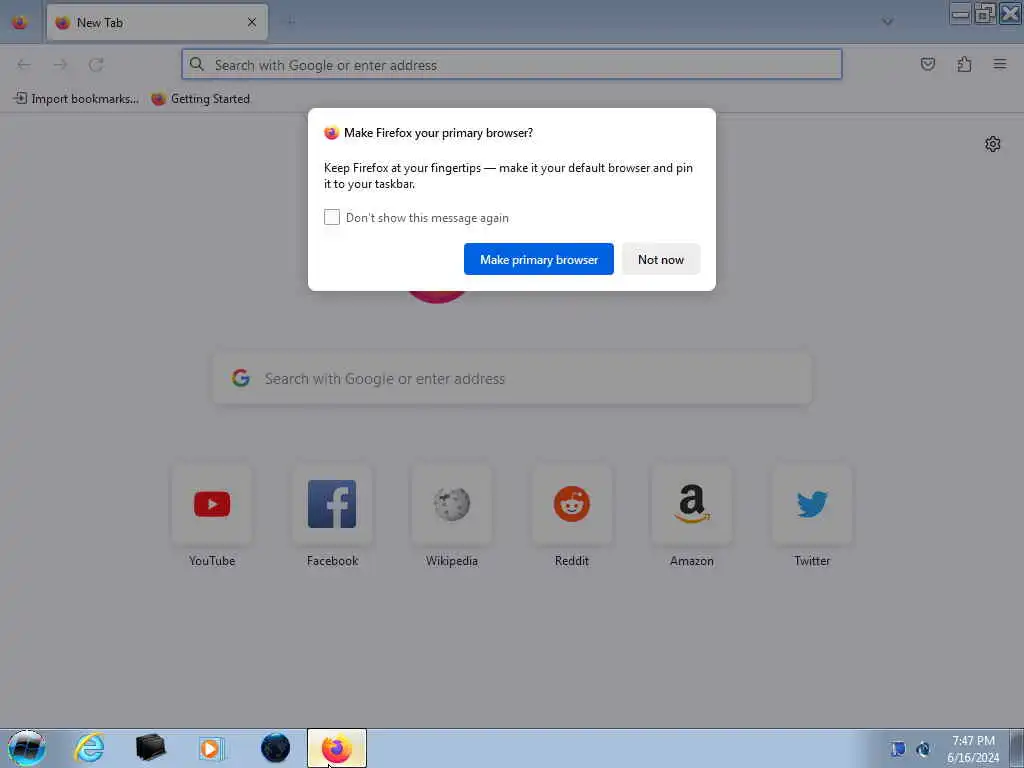Close the New Tab tab

(x=252, y=22)
